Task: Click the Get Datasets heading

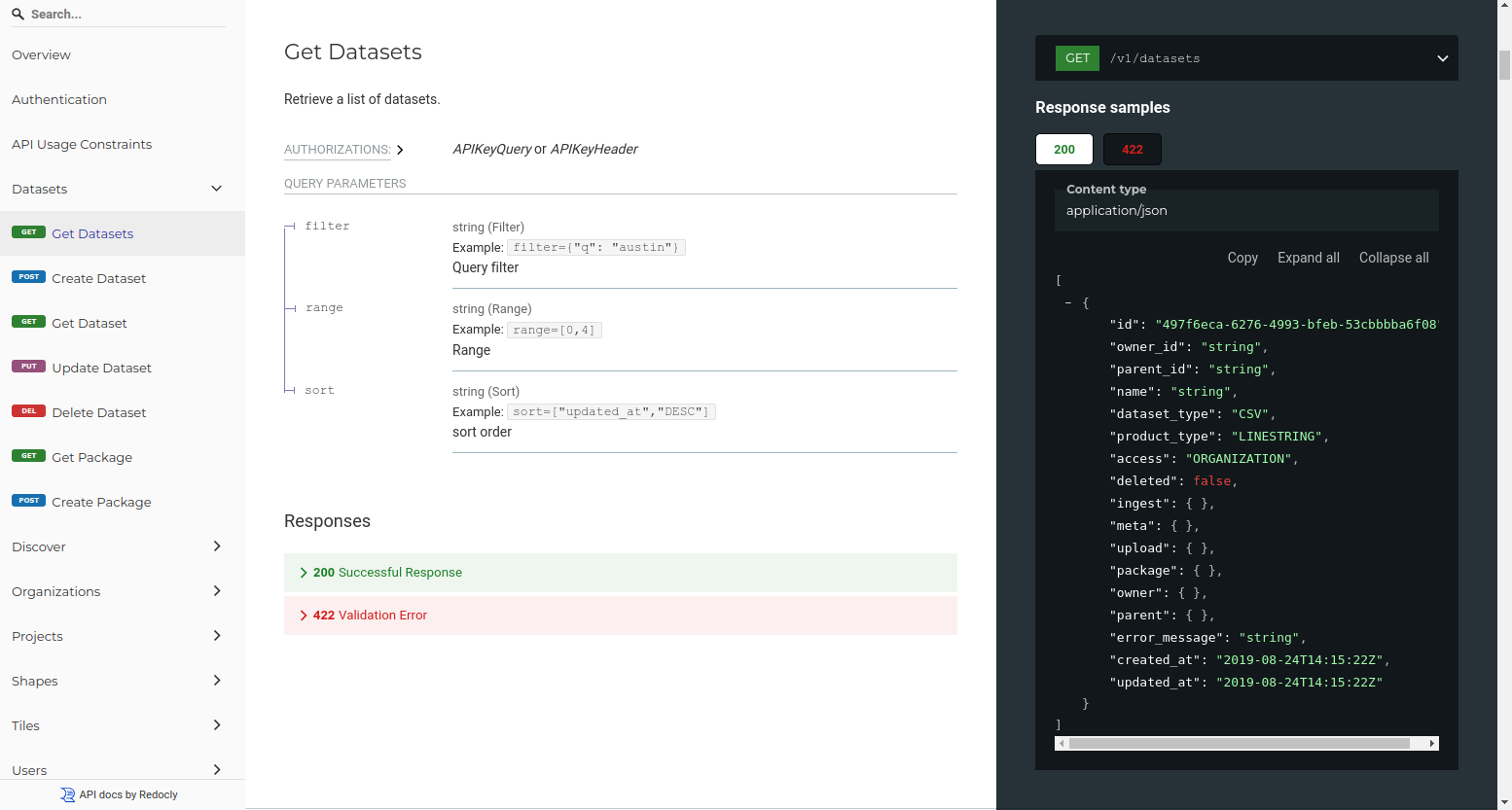Action: (x=353, y=53)
